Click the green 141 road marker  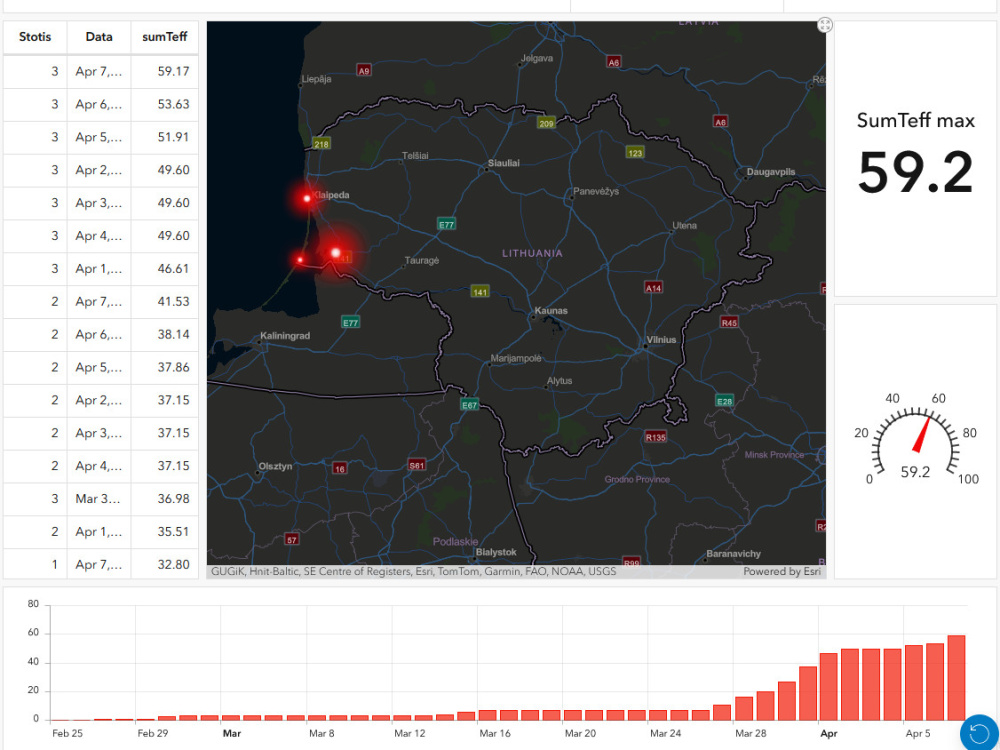tap(479, 293)
